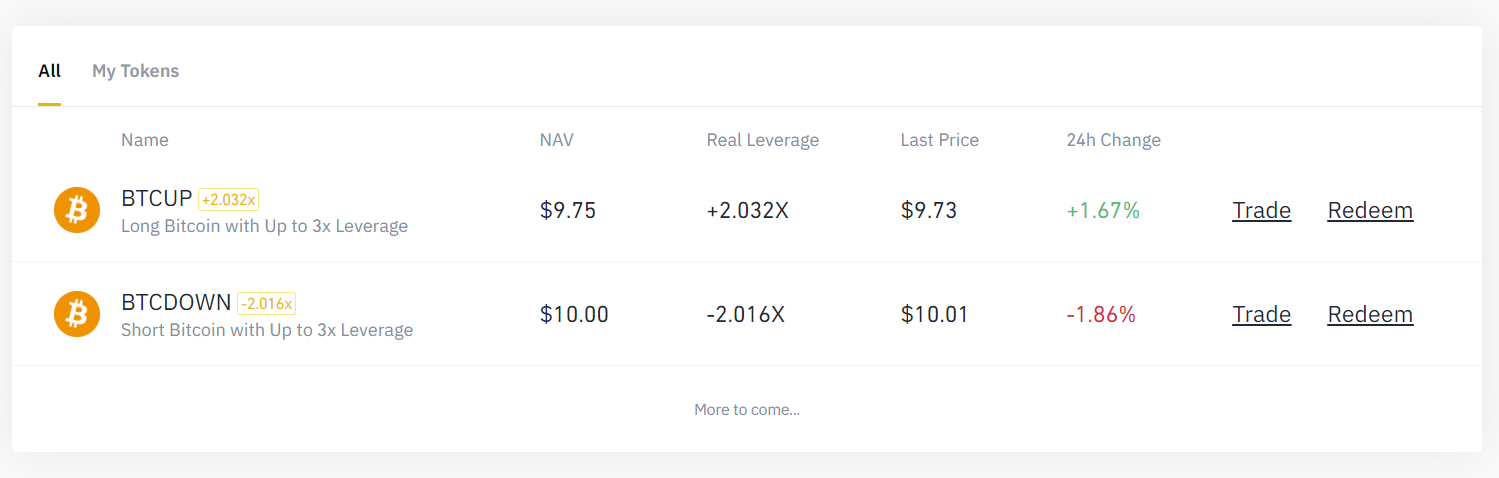Click the Real Leverage column header
Screen dimensions: 1499x478
(x=762, y=140)
